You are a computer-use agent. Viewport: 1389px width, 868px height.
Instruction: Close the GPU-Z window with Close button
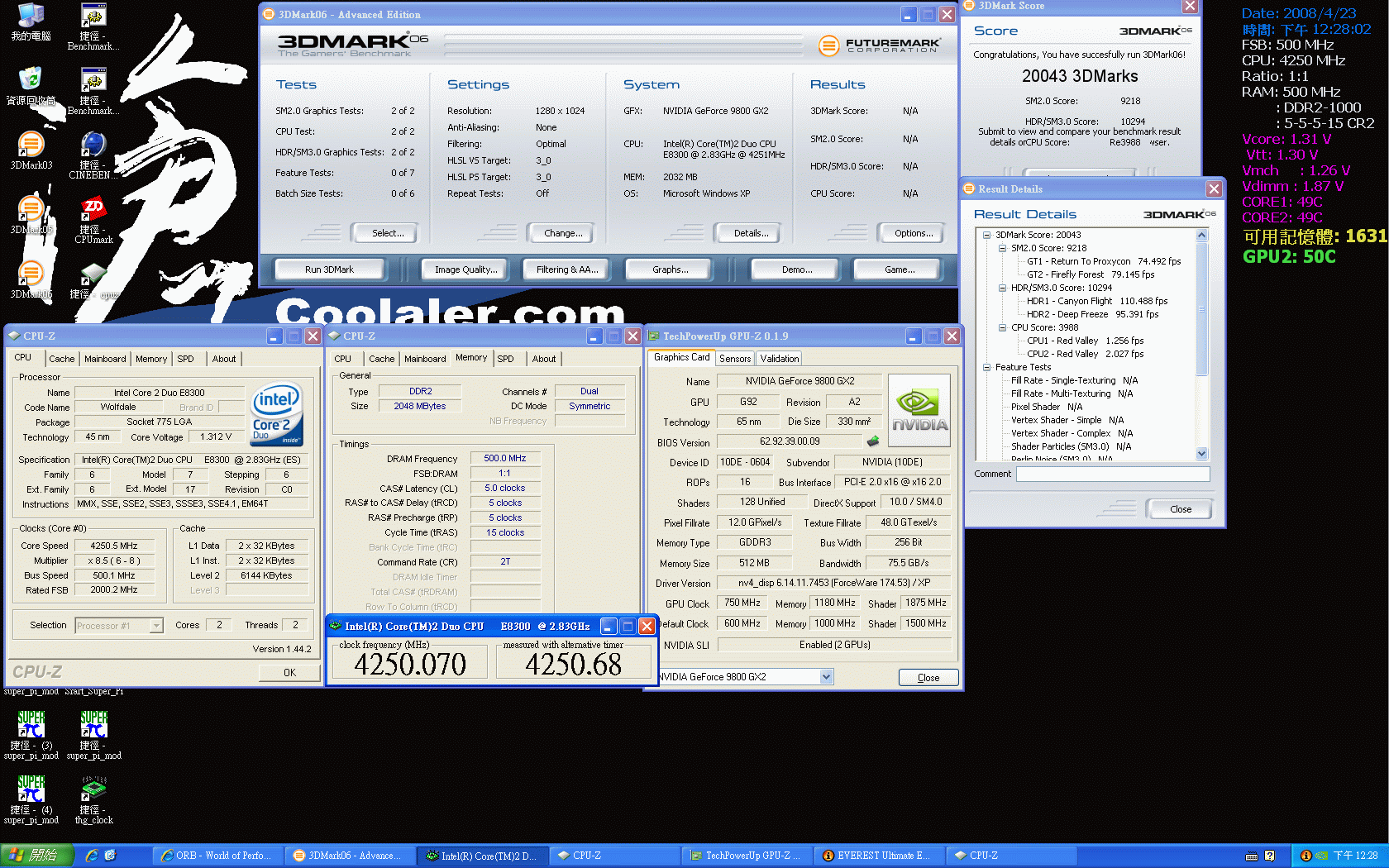tap(928, 678)
